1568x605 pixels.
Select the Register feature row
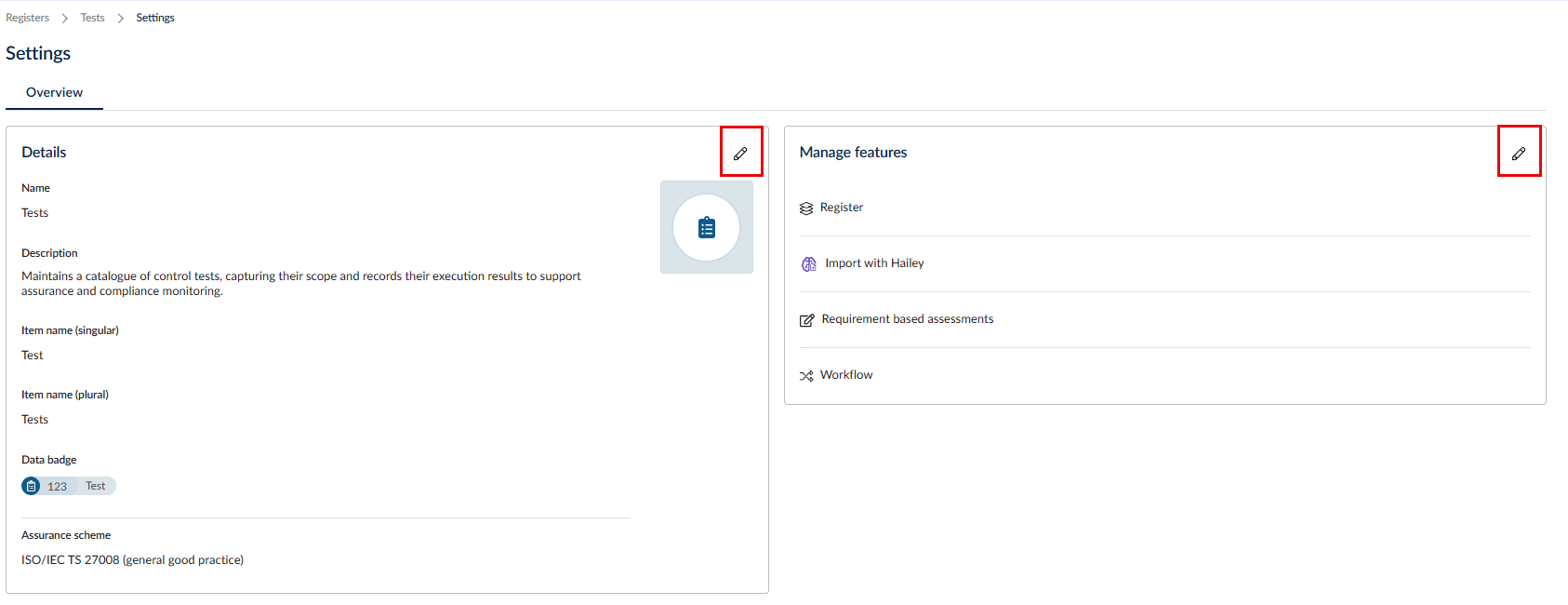click(x=1164, y=208)
